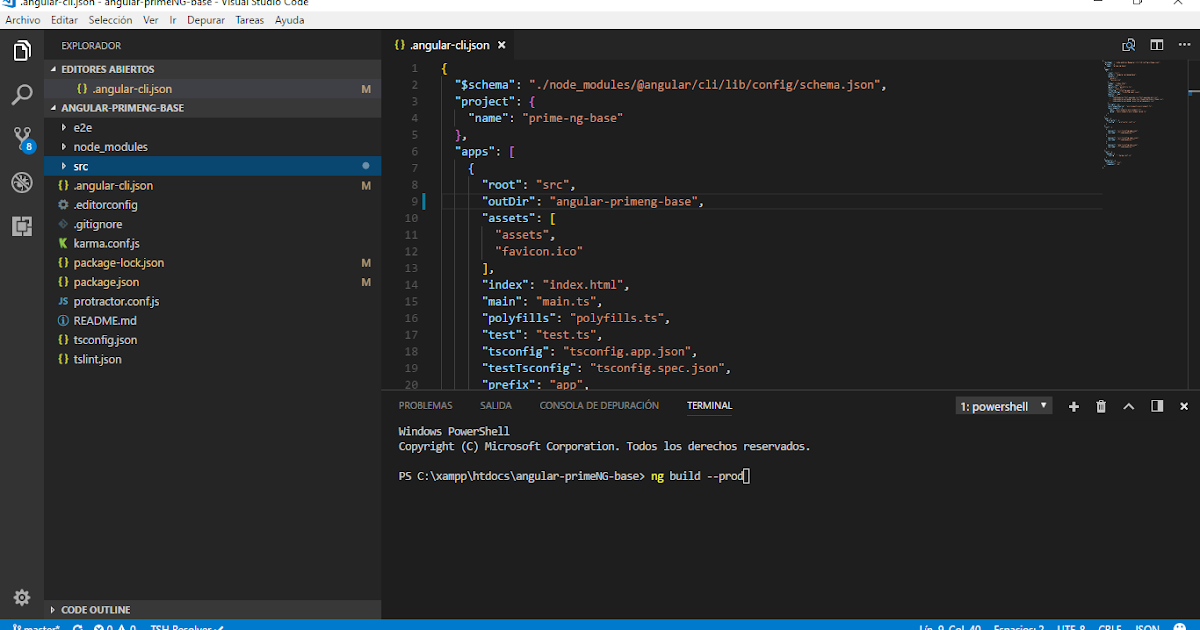This screenshot has height=630, width=1200.
Task: Open the Extensions view
Action: pos(22,226)
